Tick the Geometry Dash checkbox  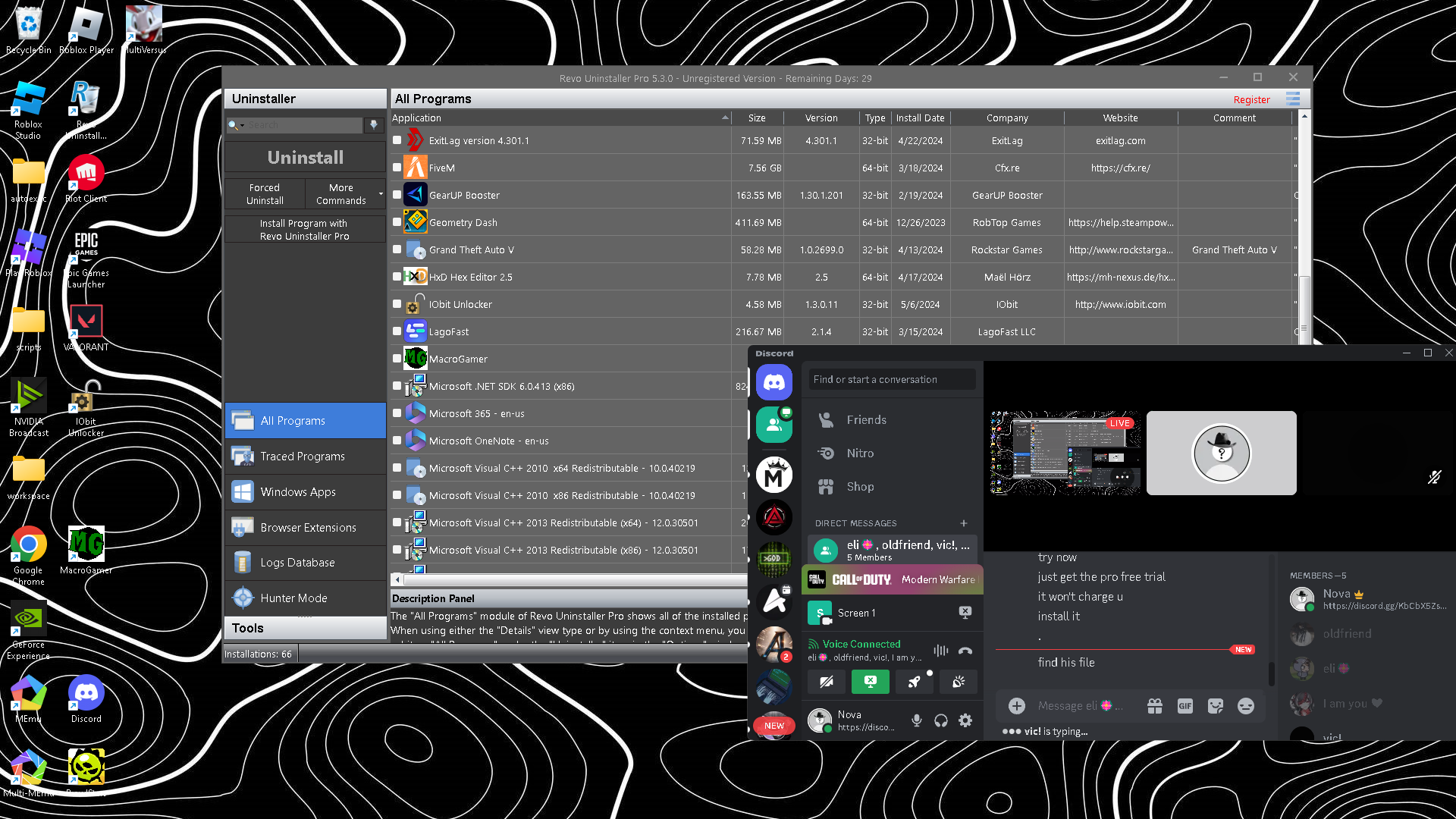tap(397, 222)
